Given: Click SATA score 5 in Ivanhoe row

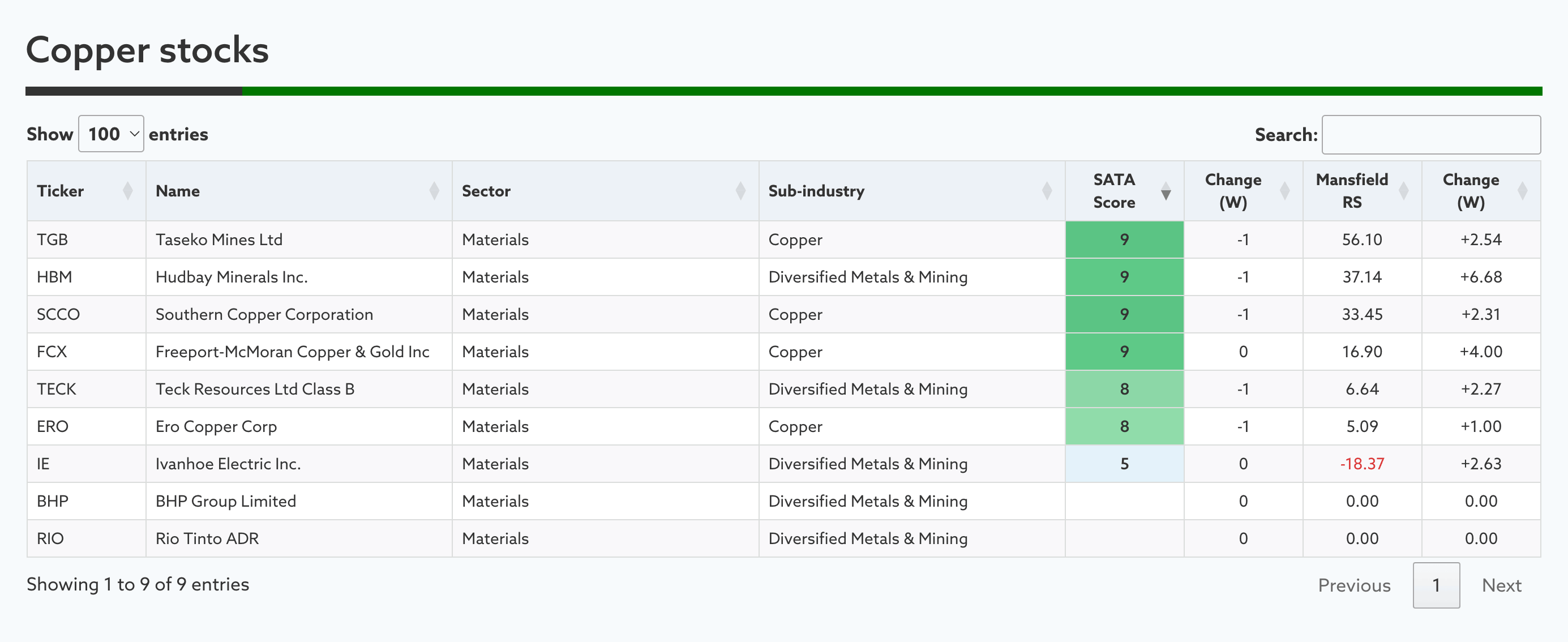Looking at the screenshot, I should point(1124,464).
